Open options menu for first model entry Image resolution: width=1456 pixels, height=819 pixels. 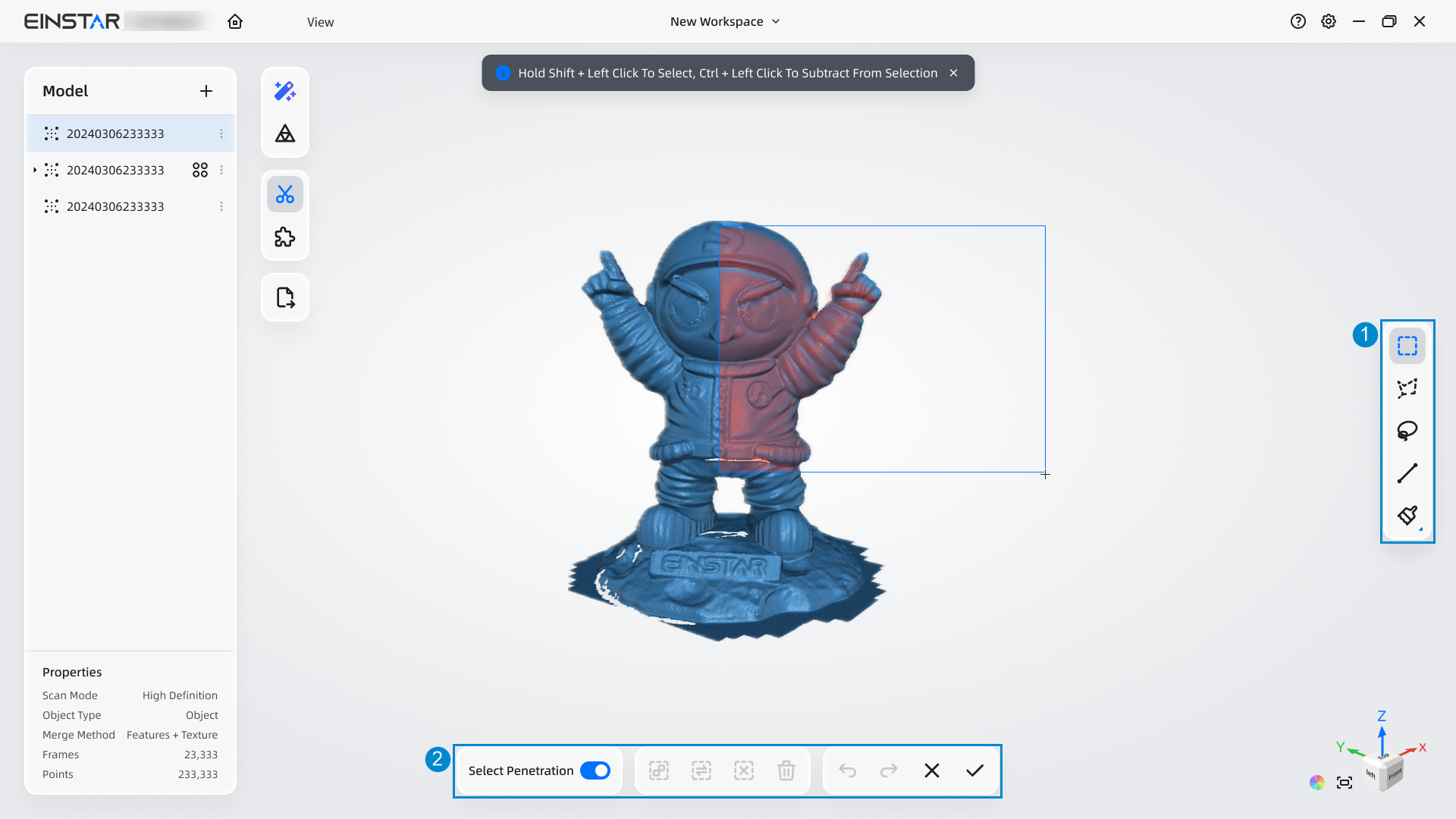pyautogui.click(x=221, y=133)
